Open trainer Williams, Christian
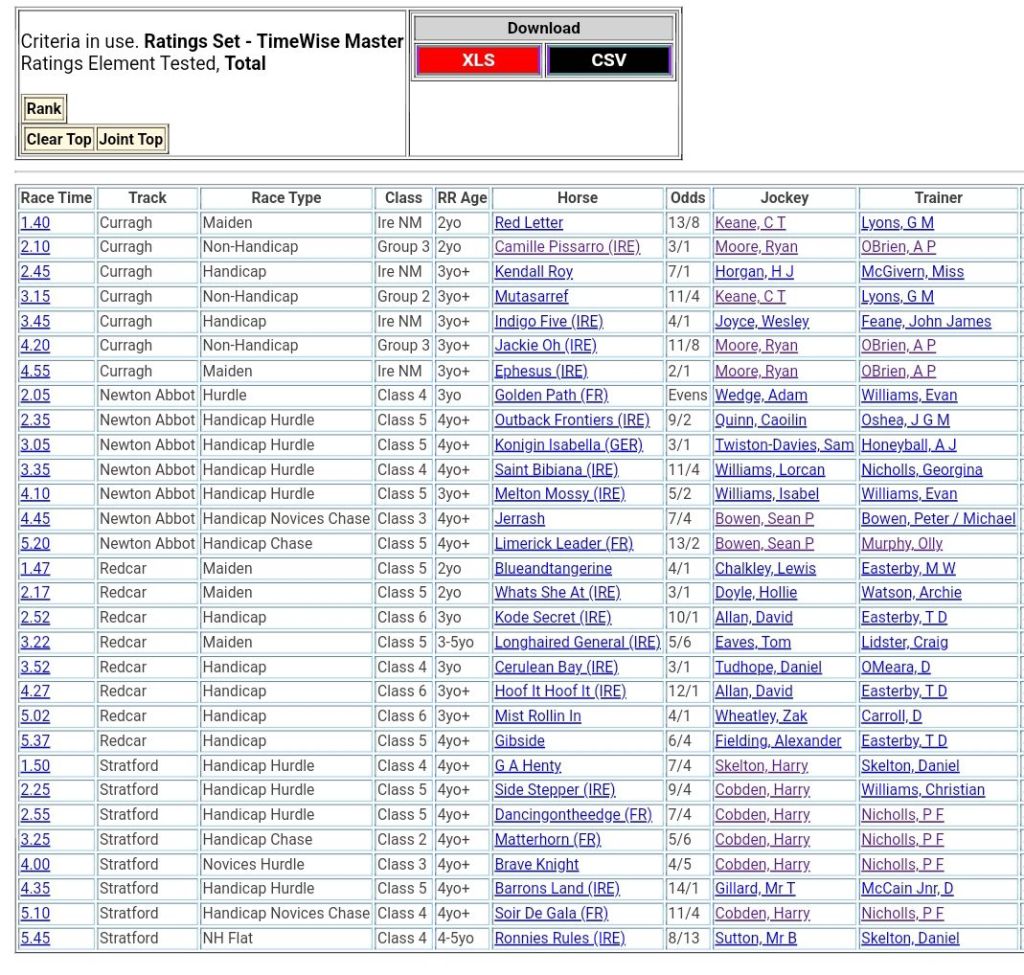 coord(923,790)
